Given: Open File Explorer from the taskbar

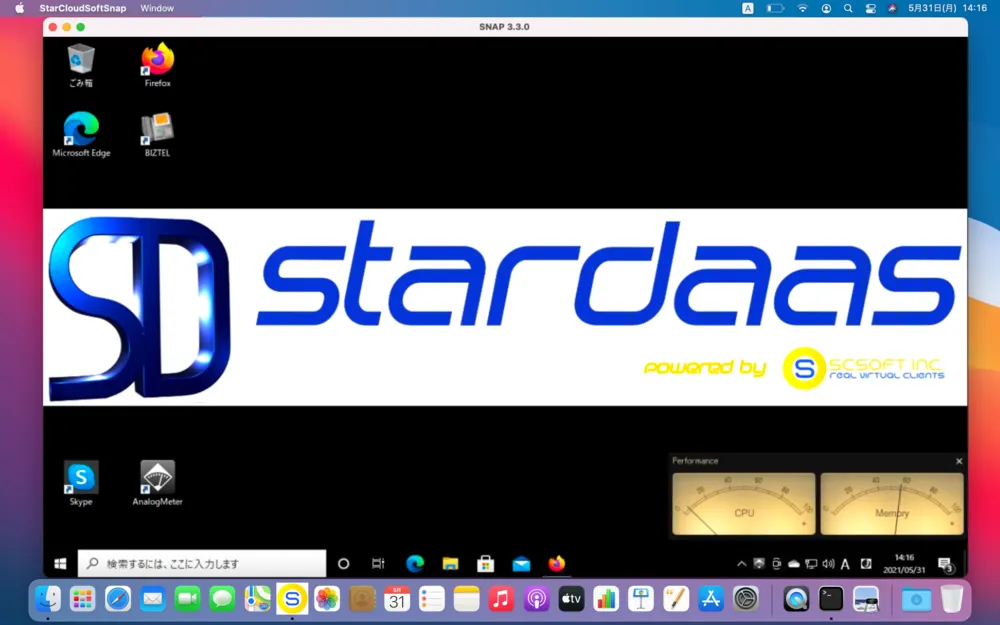Looking at the screenshot, I should pos(450,563).
